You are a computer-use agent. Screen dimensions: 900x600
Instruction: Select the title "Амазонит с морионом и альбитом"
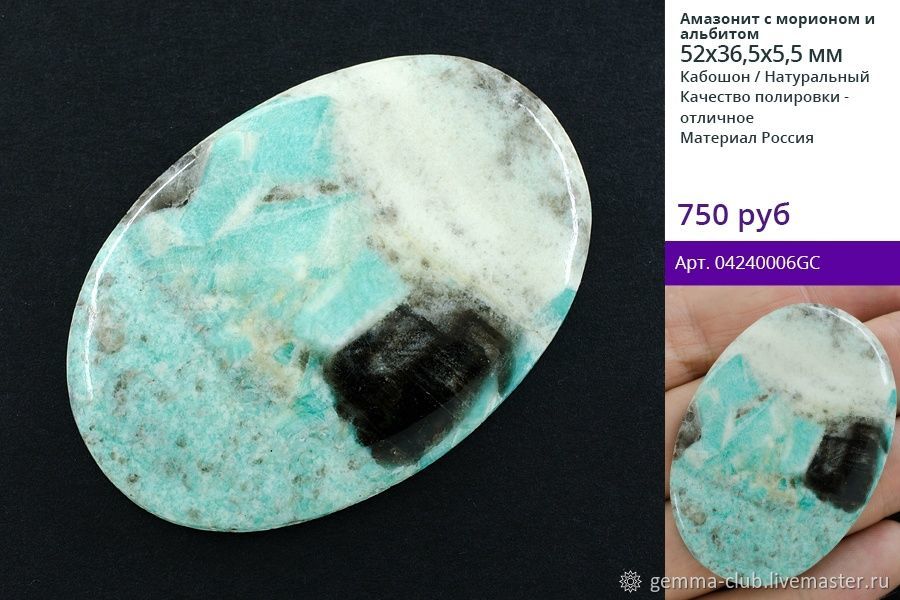[x=777, y=26]
